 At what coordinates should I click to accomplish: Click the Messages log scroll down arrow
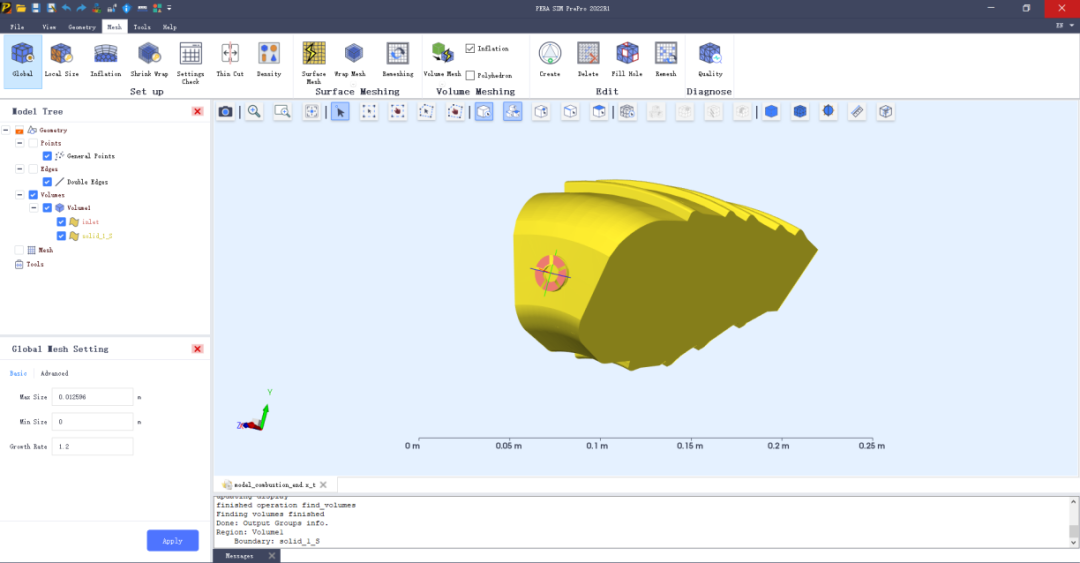tap(1073, 542)
